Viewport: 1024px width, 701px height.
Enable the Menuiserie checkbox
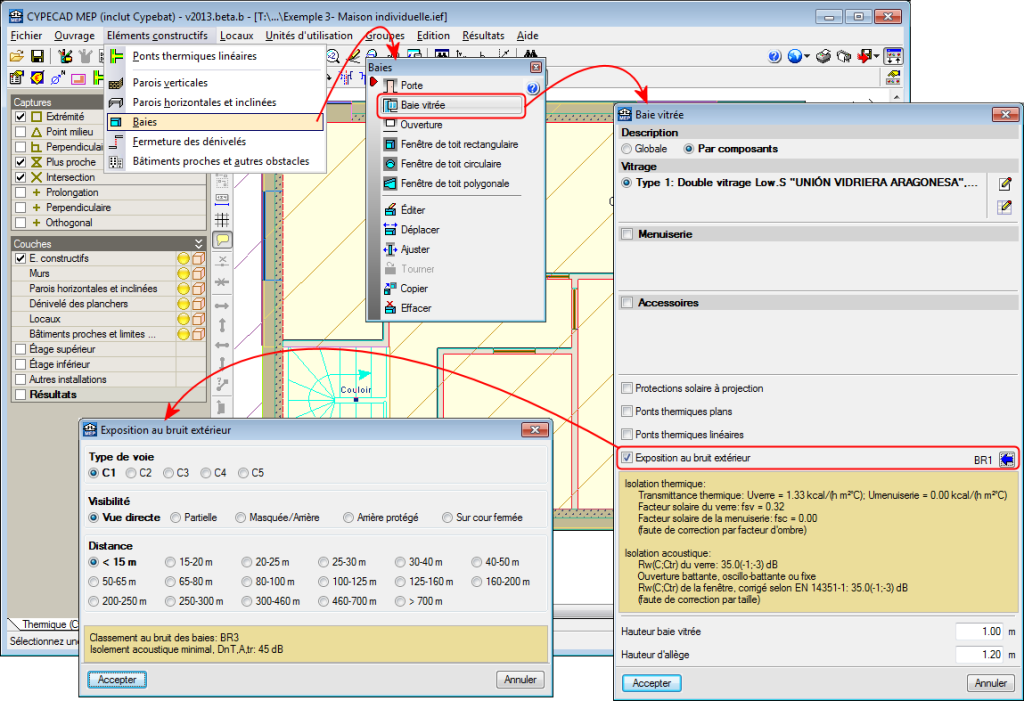point(628,234)
